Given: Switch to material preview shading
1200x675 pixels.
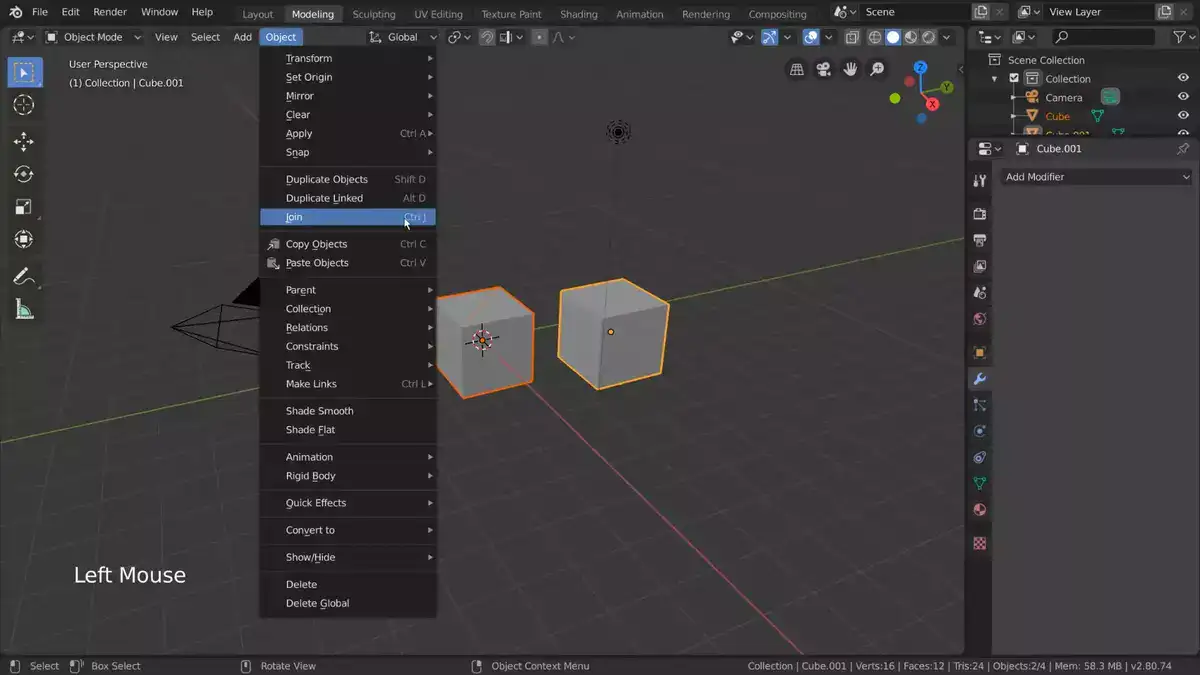Looking at the screenshot, I should pos(911,37).
